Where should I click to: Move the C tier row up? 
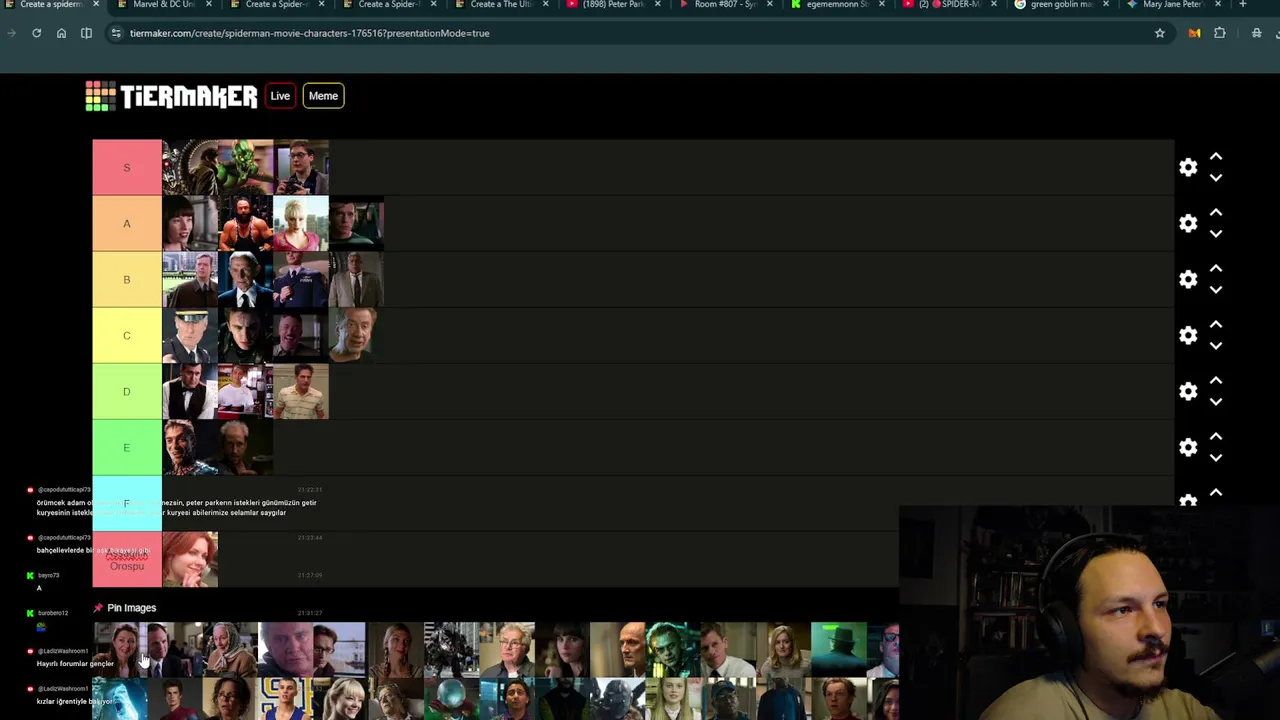1216,325
